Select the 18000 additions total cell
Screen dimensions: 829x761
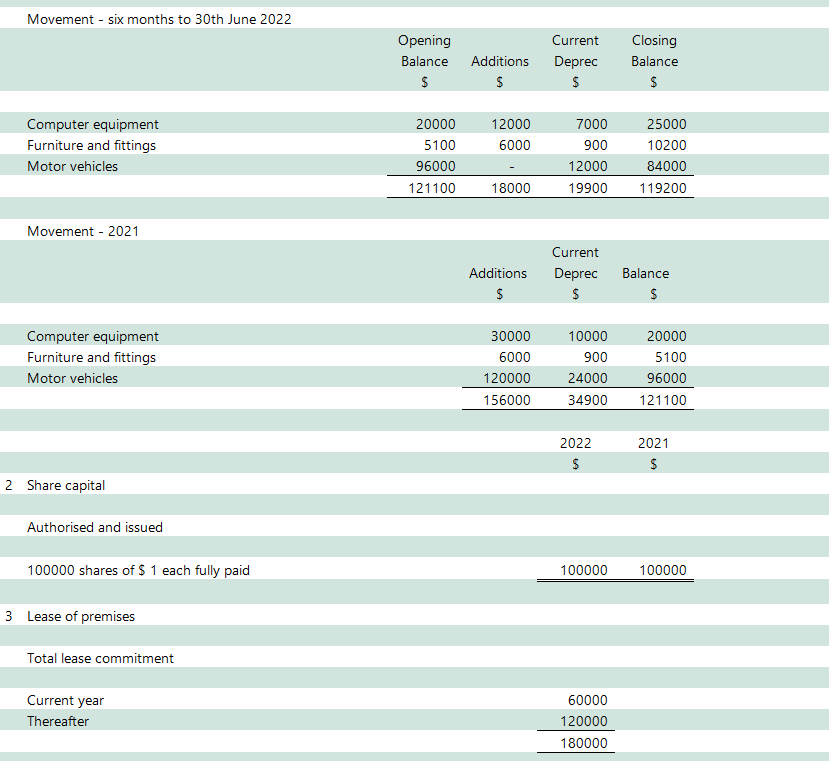coord(511,188)
